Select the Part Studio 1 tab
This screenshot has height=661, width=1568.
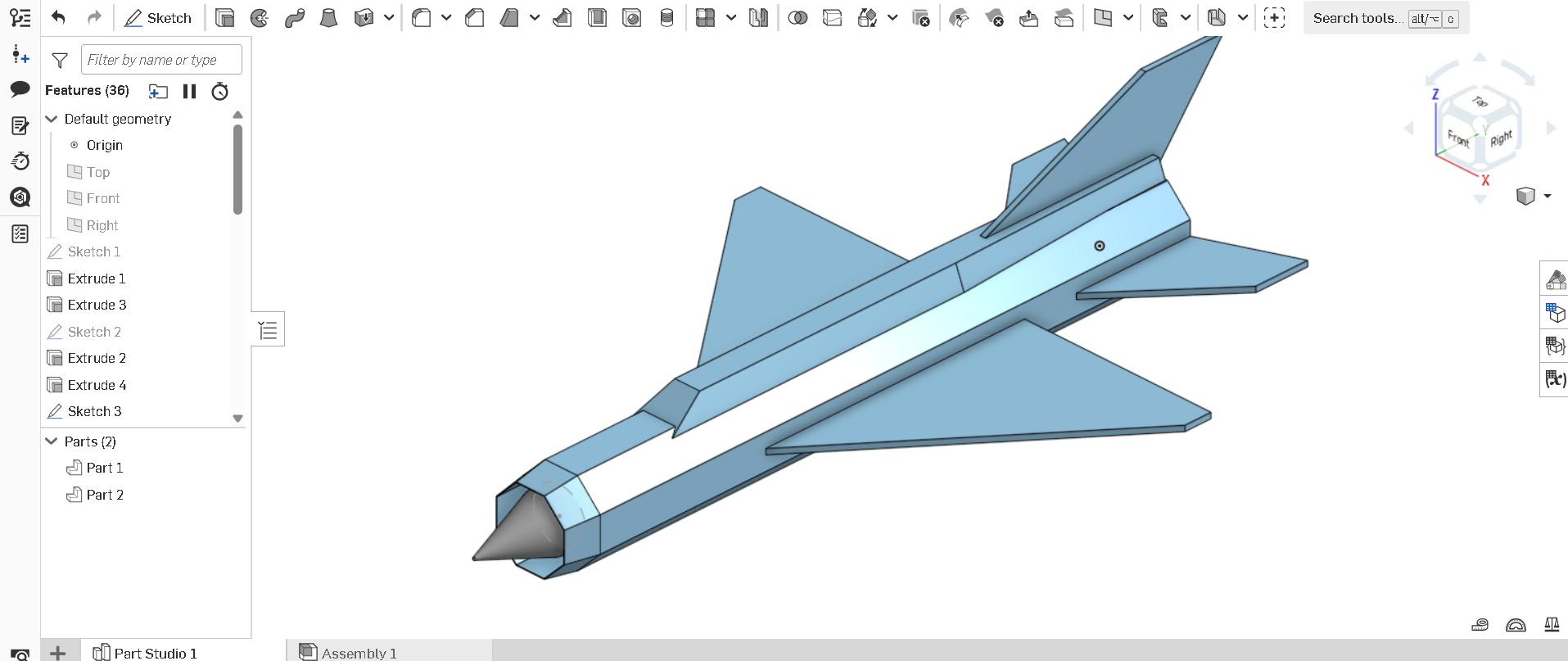pos(155,653)
